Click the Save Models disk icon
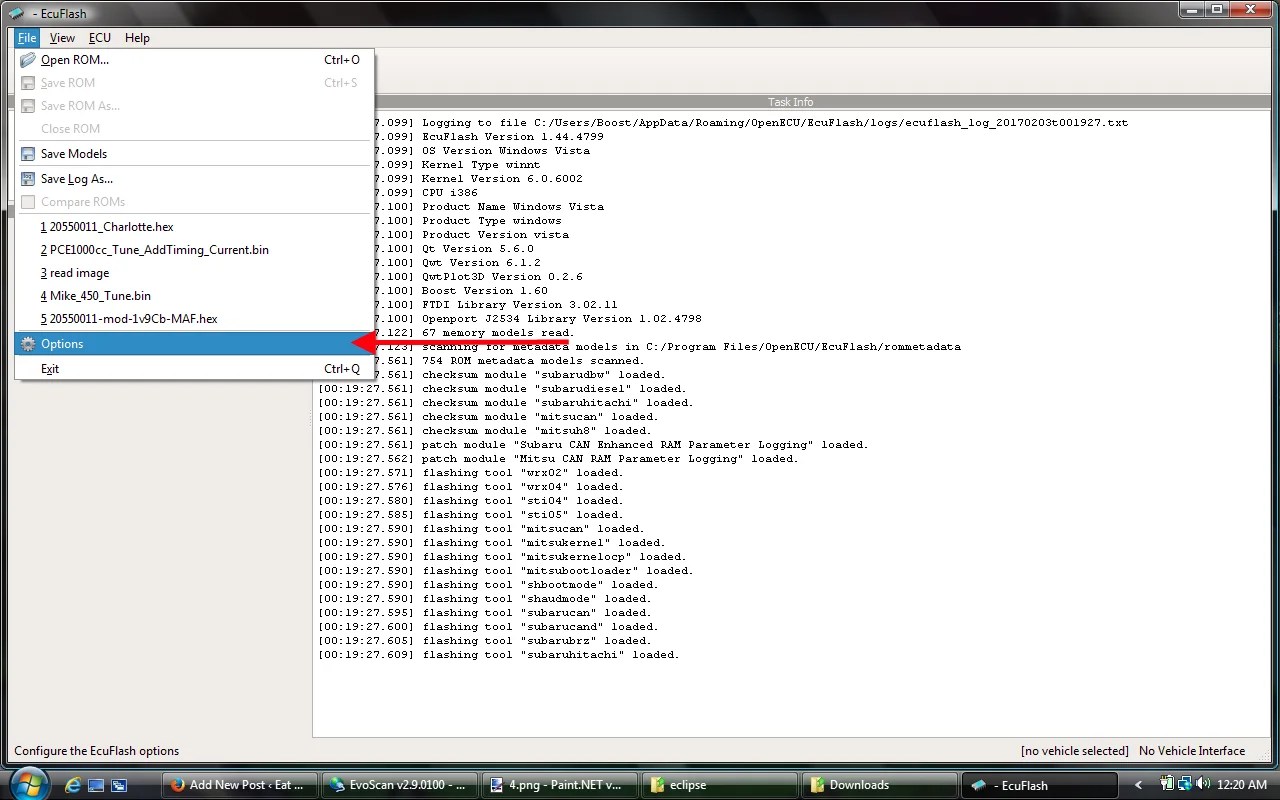Screen dimensions: 1280x800 pyautogui.click(x=28, y=154)
